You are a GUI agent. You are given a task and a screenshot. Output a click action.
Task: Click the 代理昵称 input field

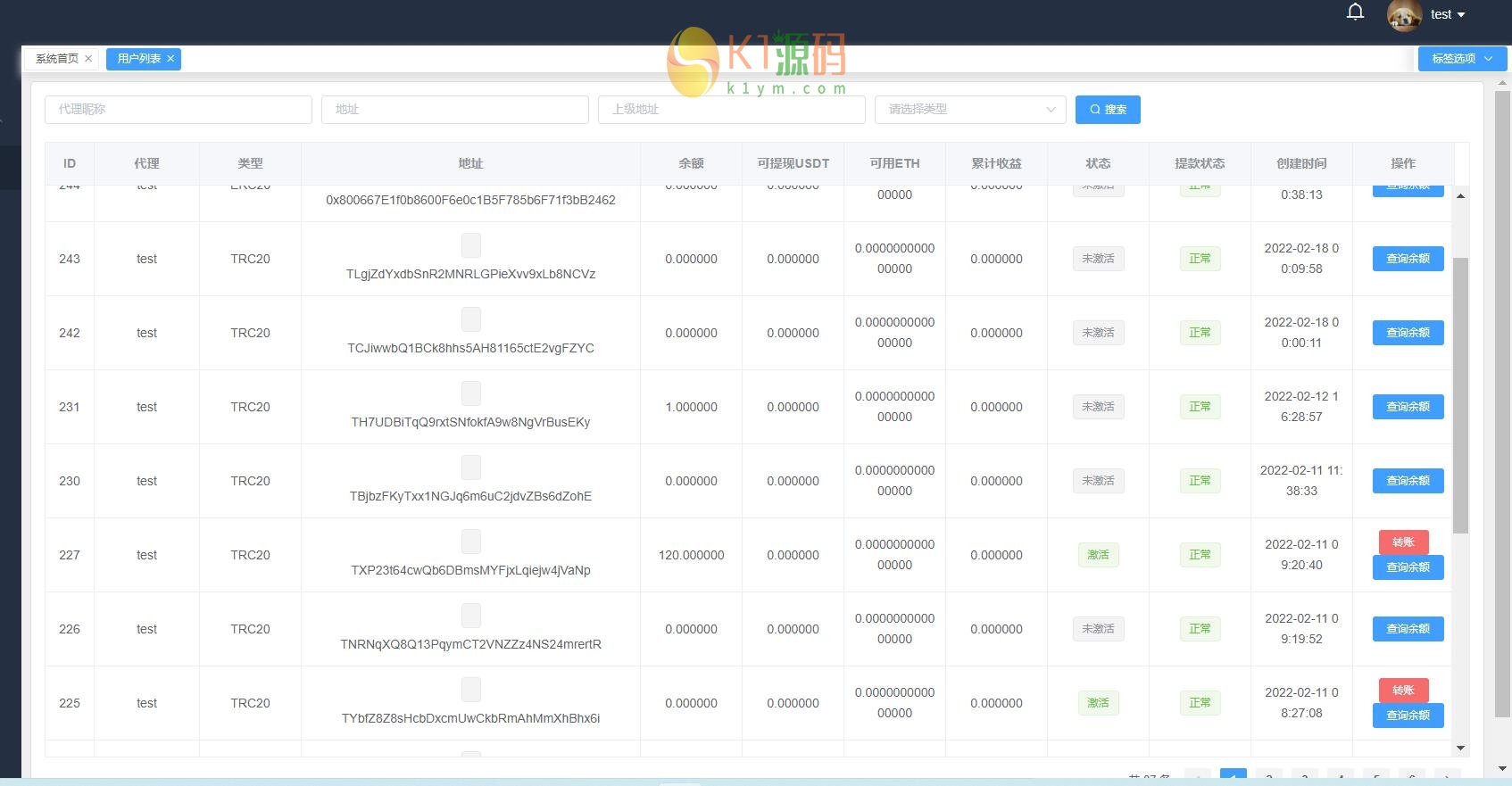[179, 110]
